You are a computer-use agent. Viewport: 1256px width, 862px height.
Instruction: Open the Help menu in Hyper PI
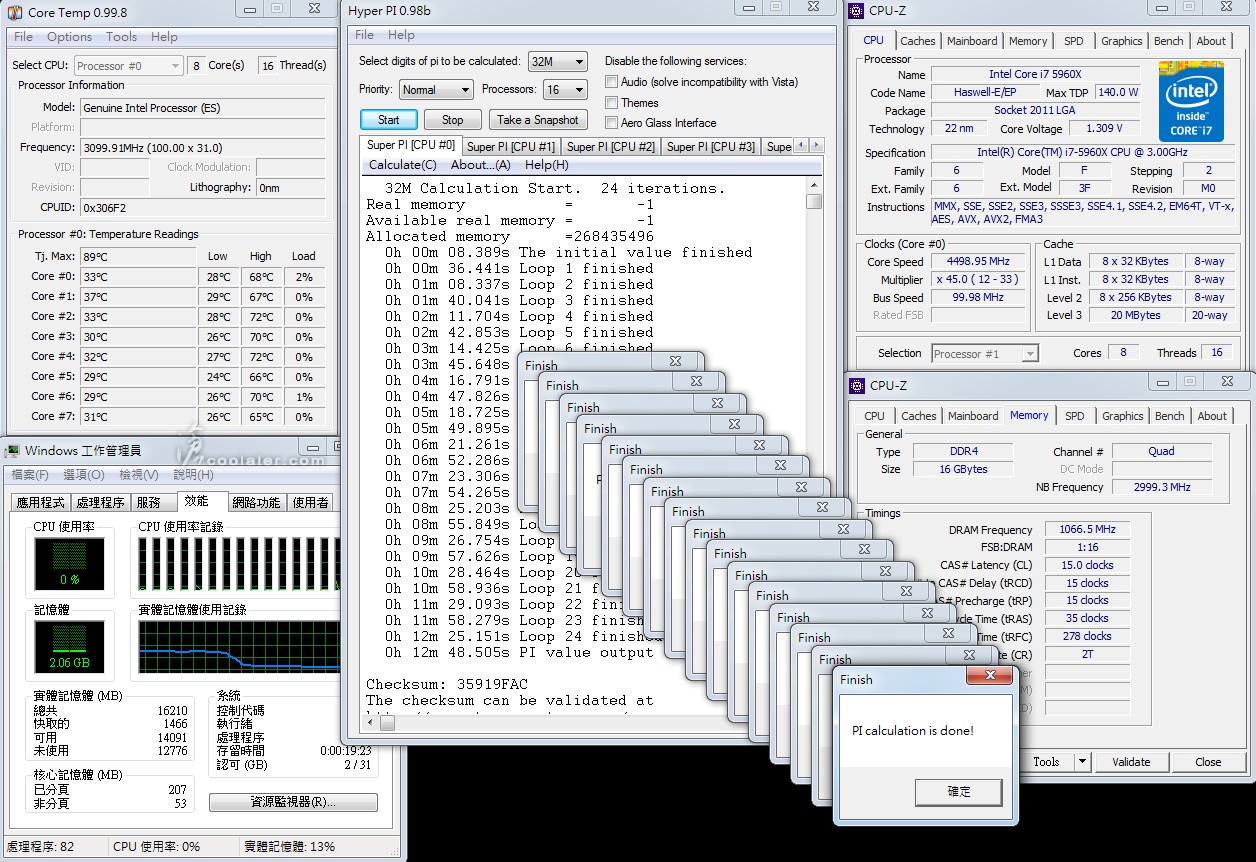click(401, 35)
